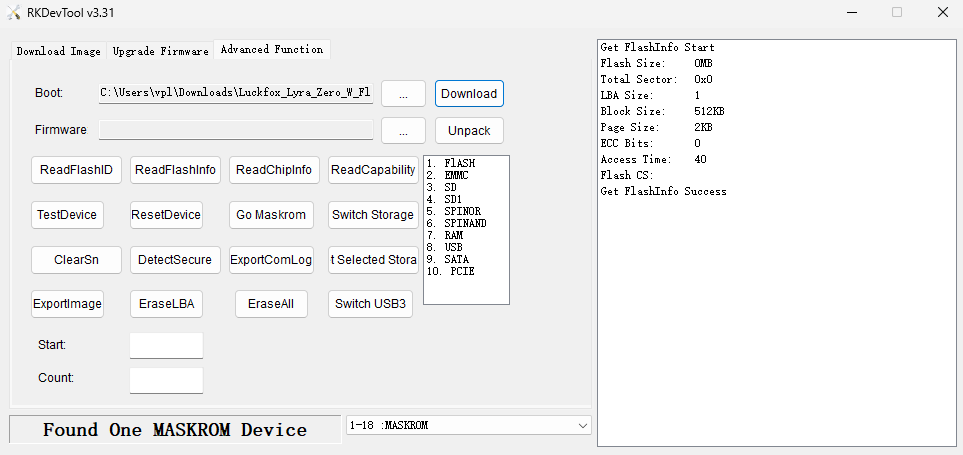The image size is (963, 455).
Task: Click 'Access Time: 40' log line
Action: 653,159
